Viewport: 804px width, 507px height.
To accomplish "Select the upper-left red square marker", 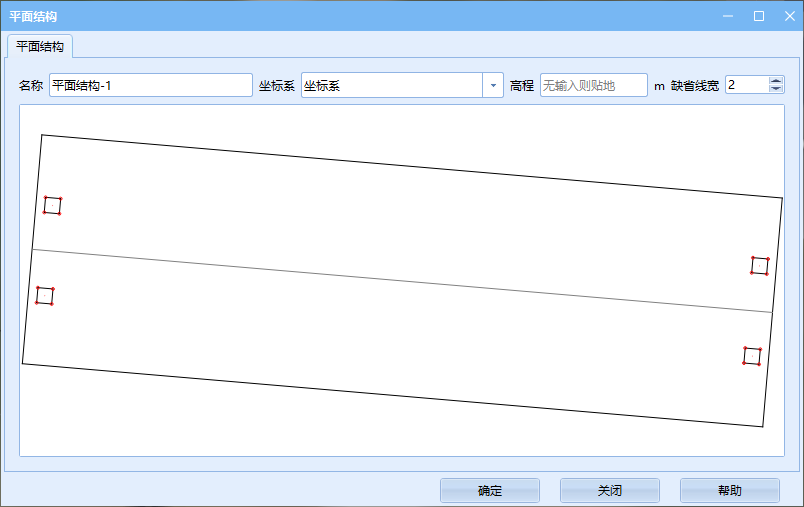I will coord(52,205).
